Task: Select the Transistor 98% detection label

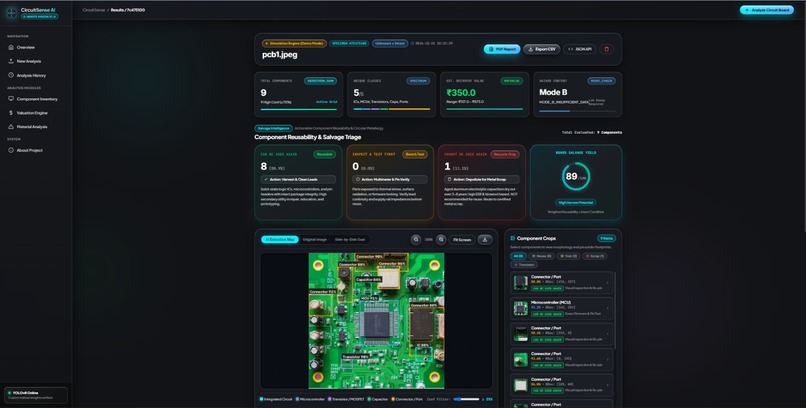Action: point(355,357)
